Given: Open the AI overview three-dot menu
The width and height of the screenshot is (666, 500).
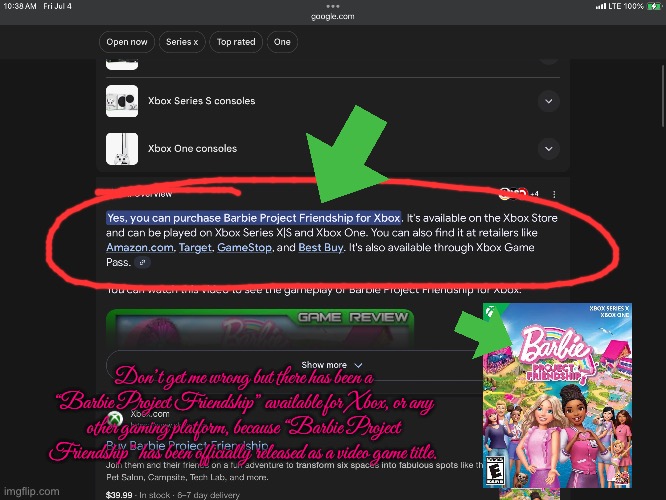Looking at the screenshot, I should click(x=554, y=194).
